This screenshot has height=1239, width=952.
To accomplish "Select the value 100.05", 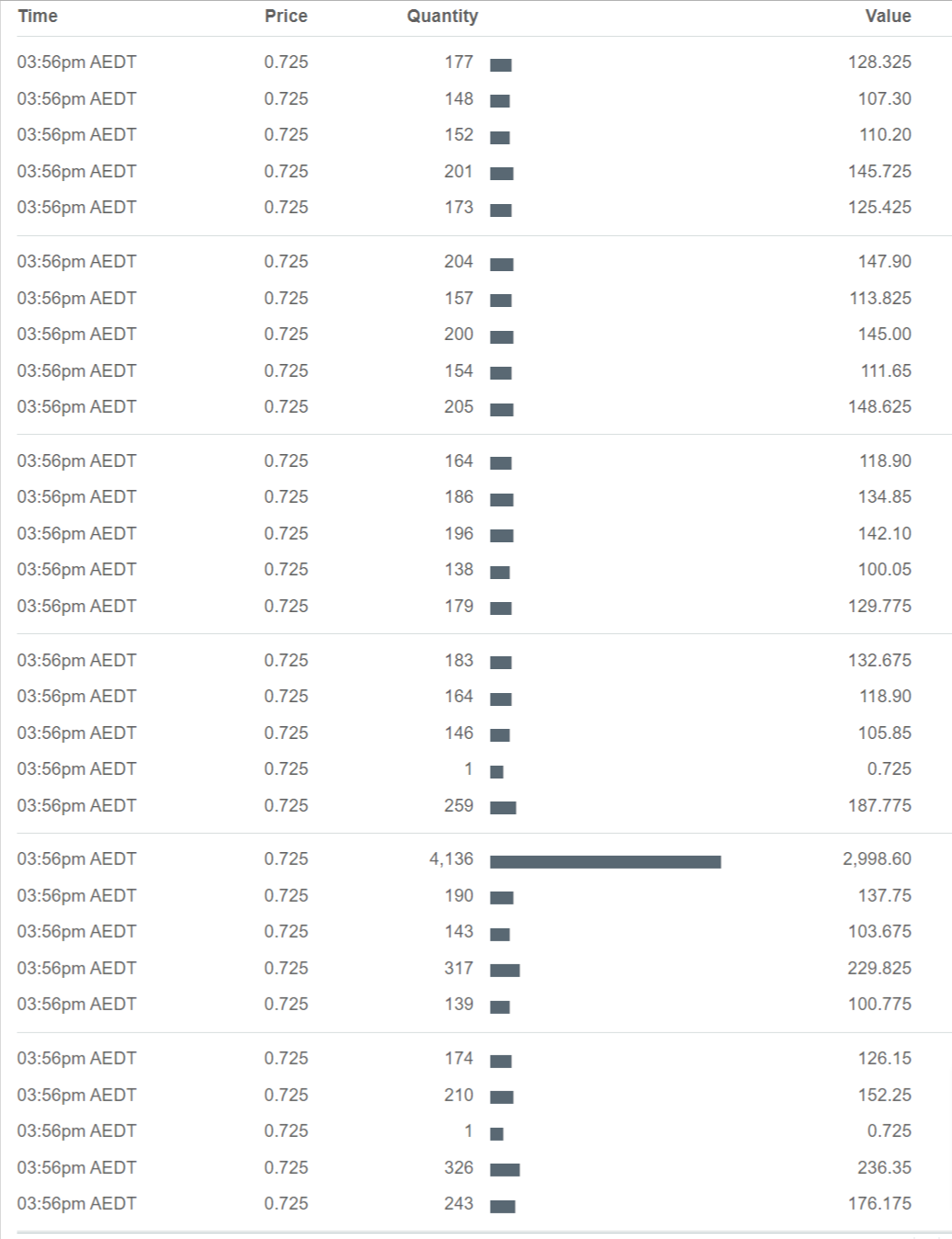I will (x=884, y=570).
